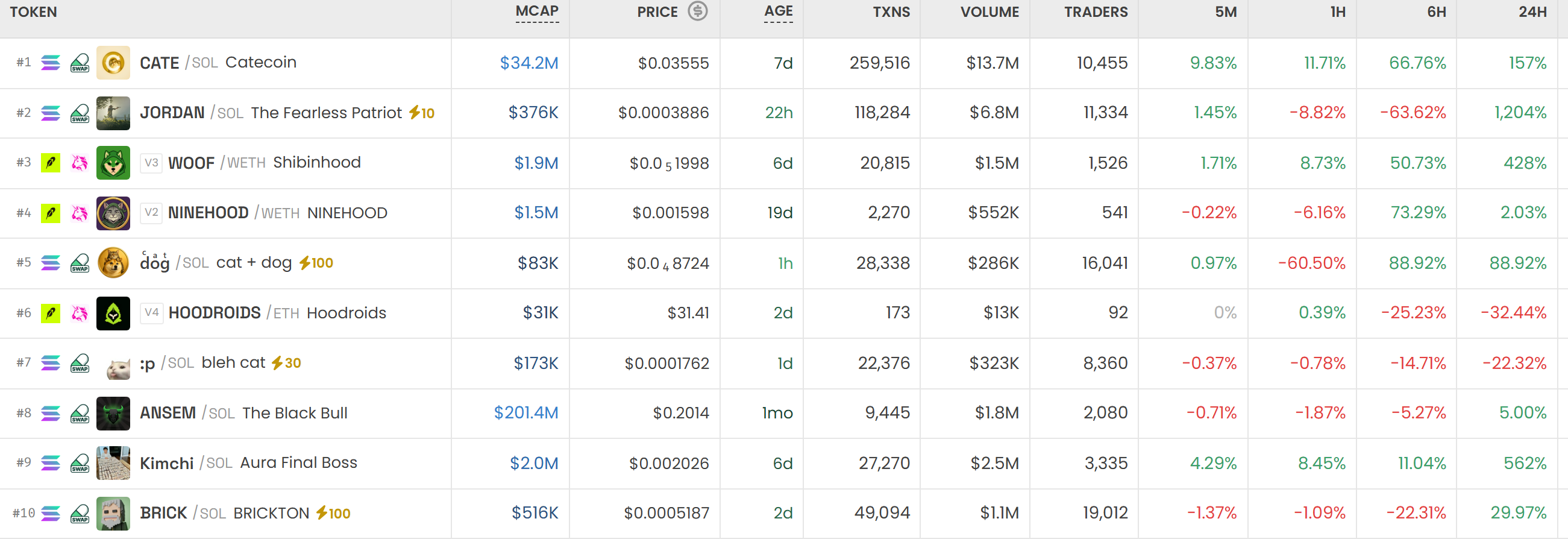The image size is (1568, 539).
Task: Sort the list by VOLUME header
Action: (989, 11)
